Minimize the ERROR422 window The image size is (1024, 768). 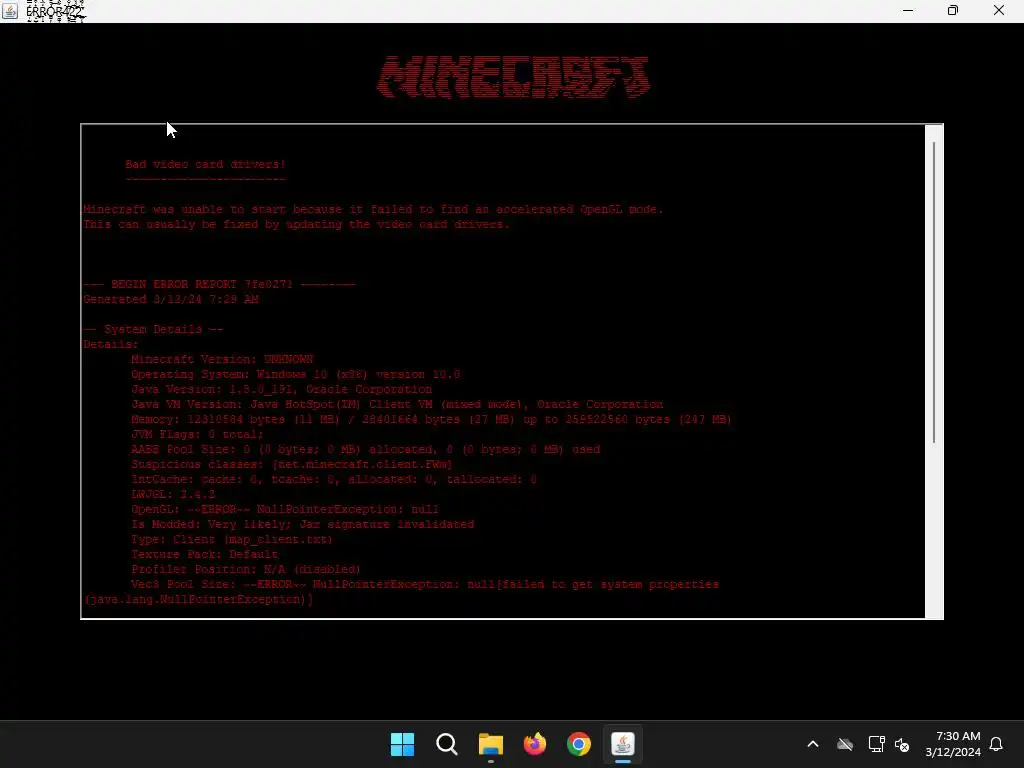(908, 10)
